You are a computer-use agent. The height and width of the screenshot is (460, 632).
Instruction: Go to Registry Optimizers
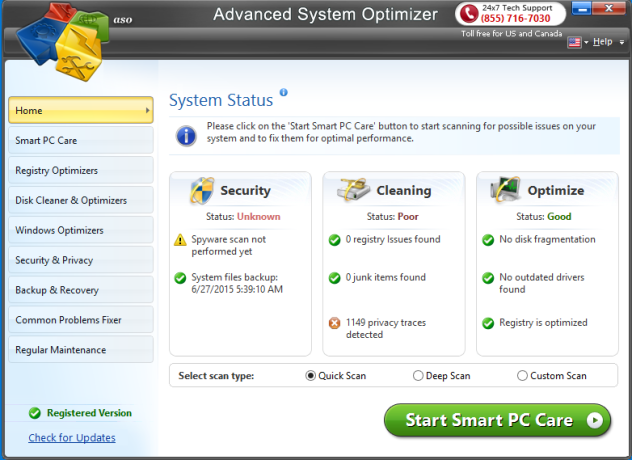click(x=81, y=170)
